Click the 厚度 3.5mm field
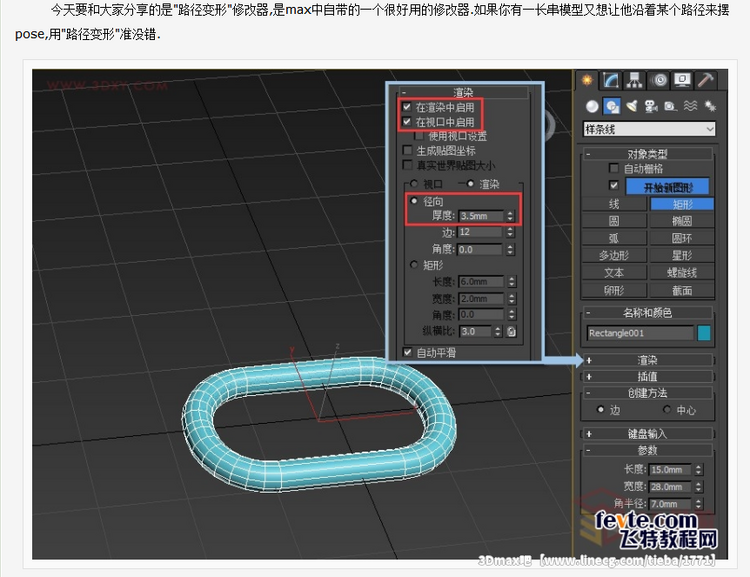This screenshot has height=577, width=750. (x=481, y=216)
